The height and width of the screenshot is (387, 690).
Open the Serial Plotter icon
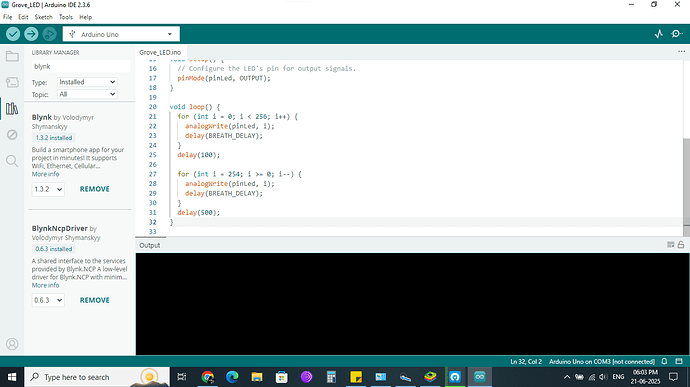tap(658, 34)
